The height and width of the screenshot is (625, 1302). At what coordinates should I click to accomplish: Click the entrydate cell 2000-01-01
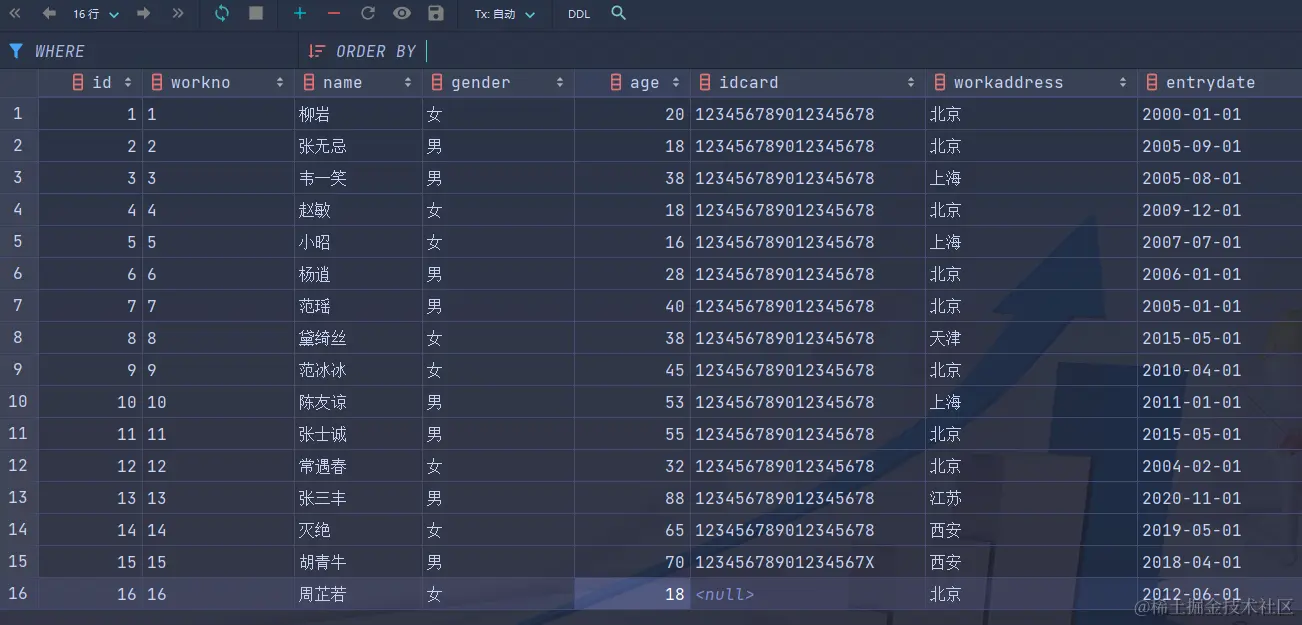tap(1219, 114)
